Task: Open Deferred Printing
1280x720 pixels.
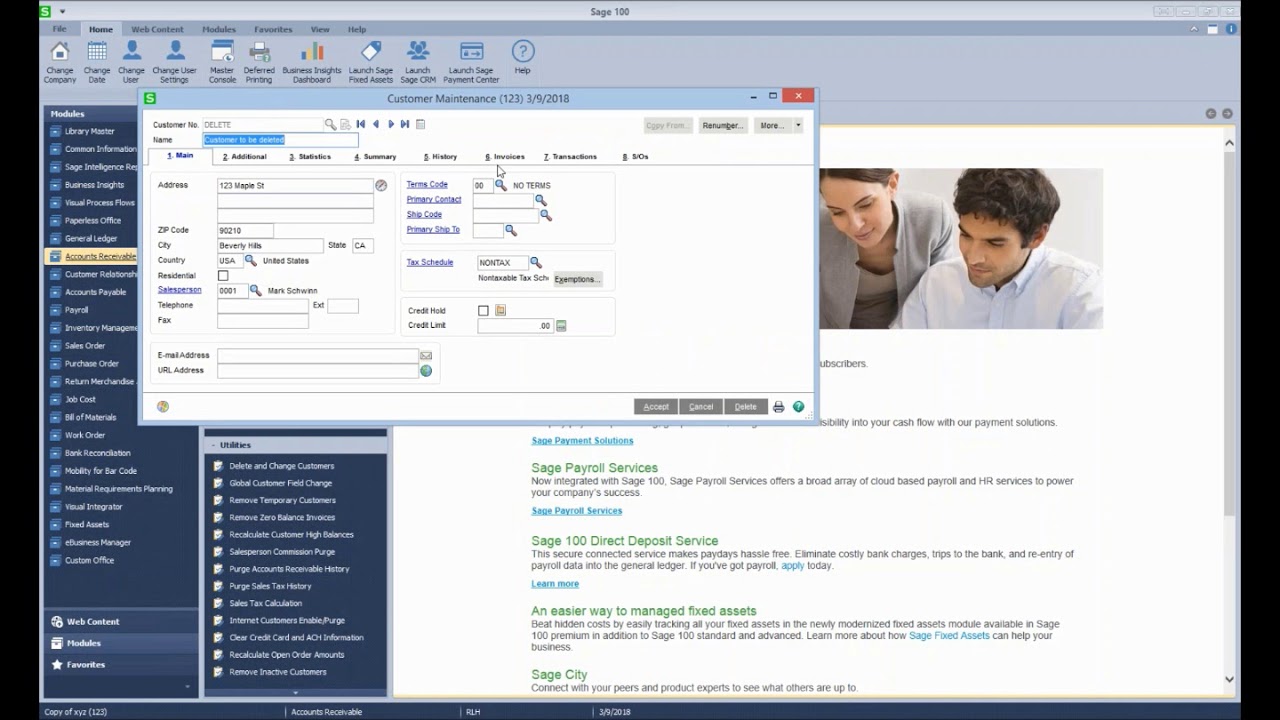Action: (x=259, y=61)
